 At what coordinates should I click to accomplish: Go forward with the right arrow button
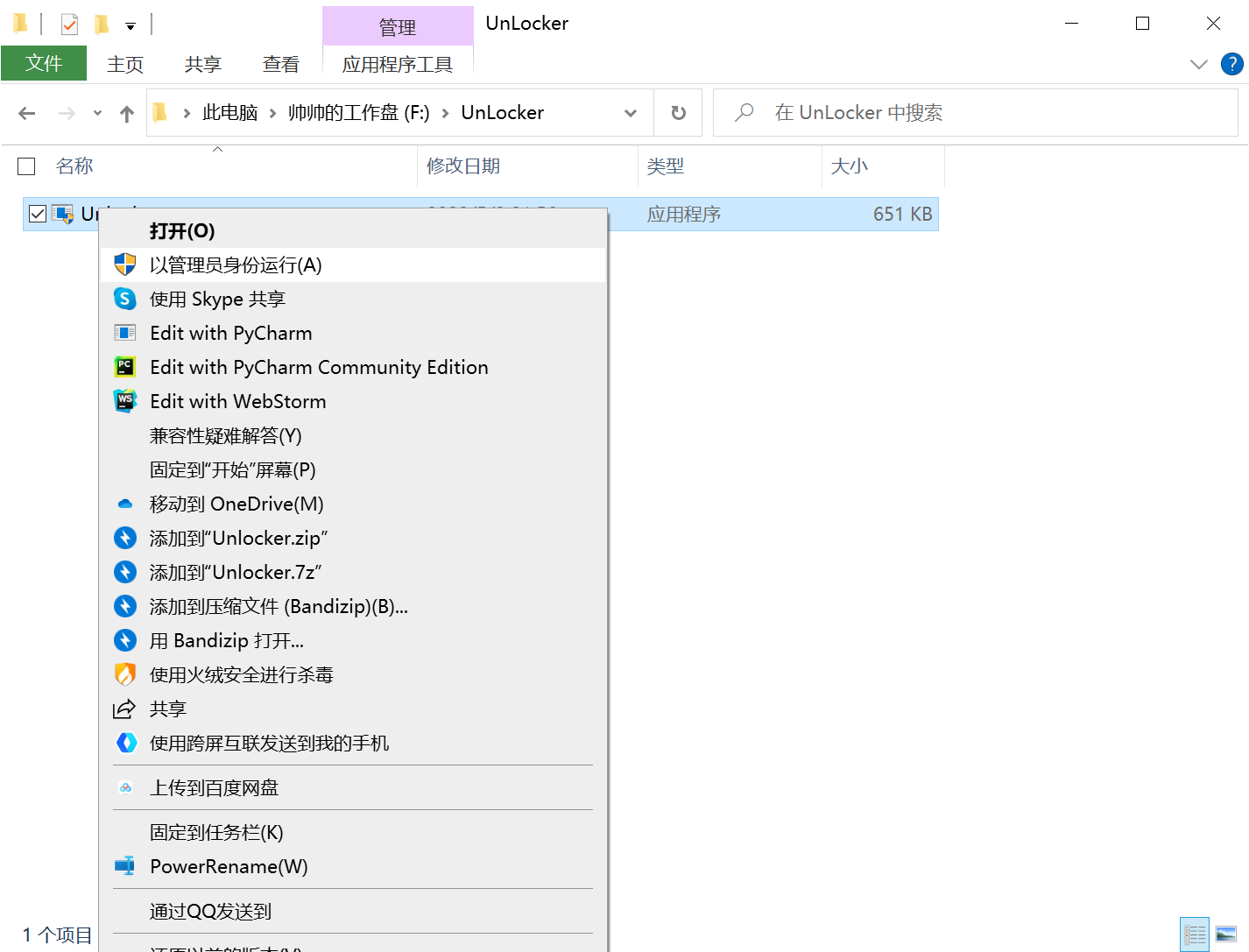pos(67,113)
